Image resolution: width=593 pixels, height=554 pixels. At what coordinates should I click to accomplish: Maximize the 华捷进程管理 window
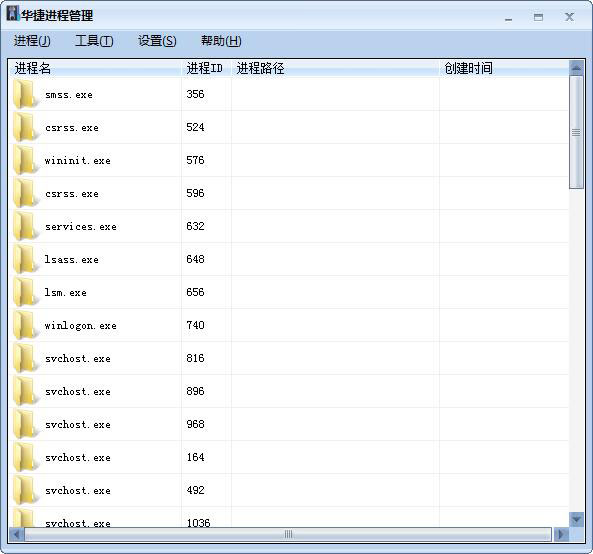(539, 17)
